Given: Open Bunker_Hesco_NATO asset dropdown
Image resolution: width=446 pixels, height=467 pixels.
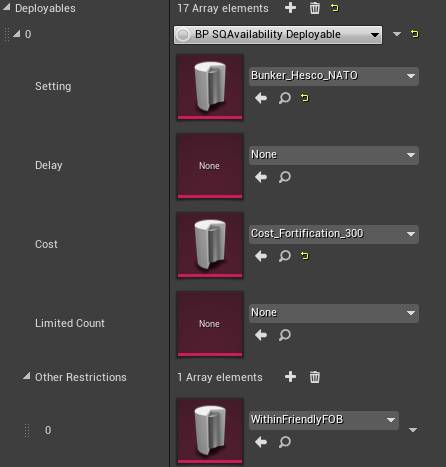Looking at the screenshot, I should (334, 76).
